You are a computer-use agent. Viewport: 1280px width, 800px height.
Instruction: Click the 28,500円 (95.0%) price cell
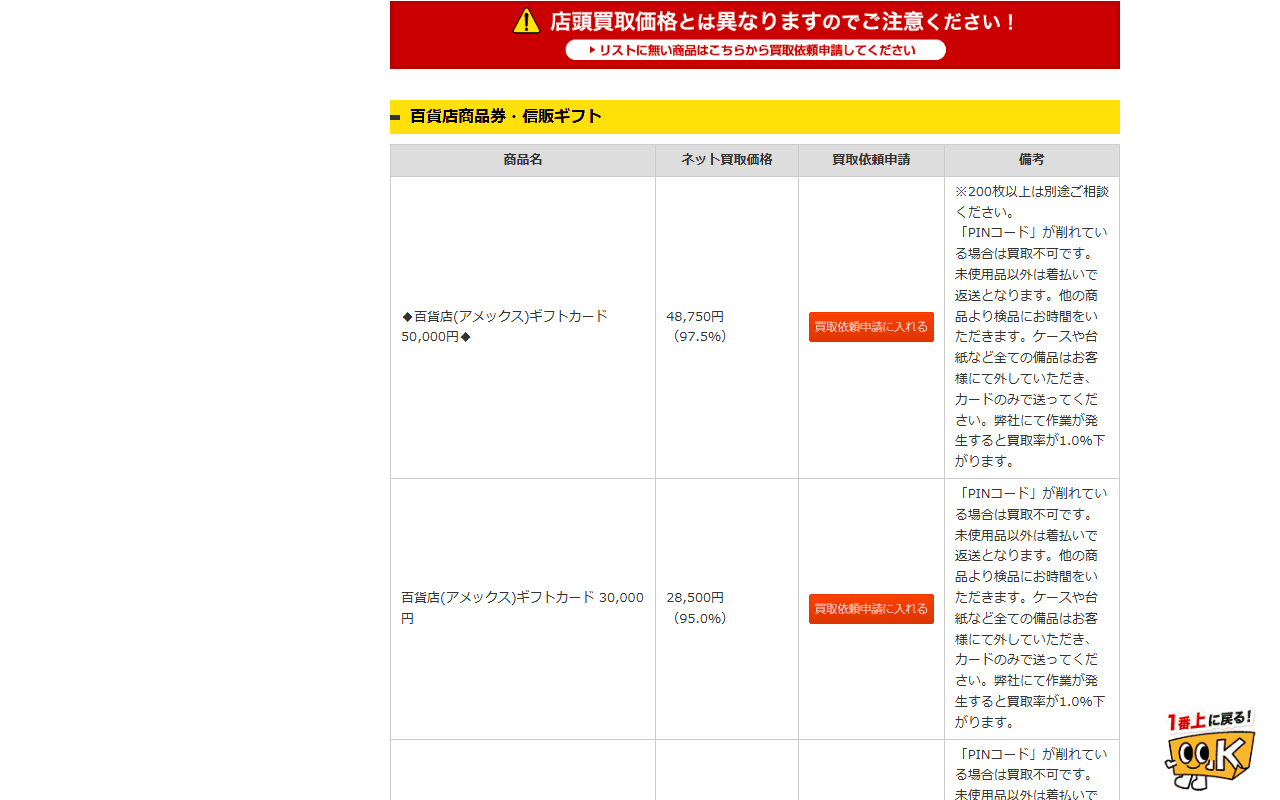click(x=727, y=609)
